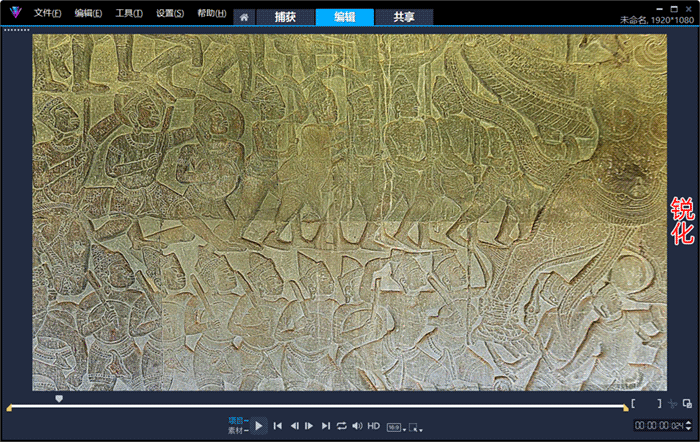Screen dimensions: 700x442
Task: Click the scissors split clip icon
Action: tap(672, 404)
